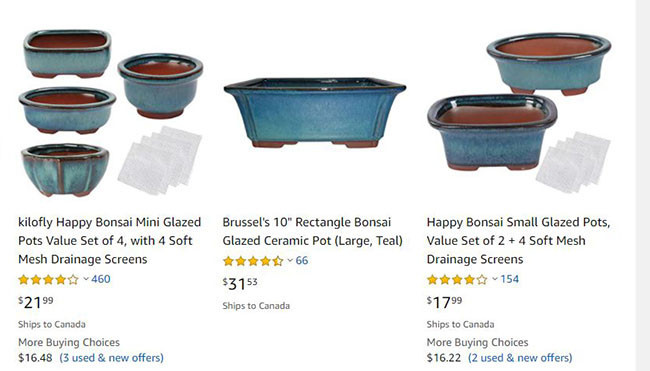Open the 460 reviews link

click(x=101, y=279)
